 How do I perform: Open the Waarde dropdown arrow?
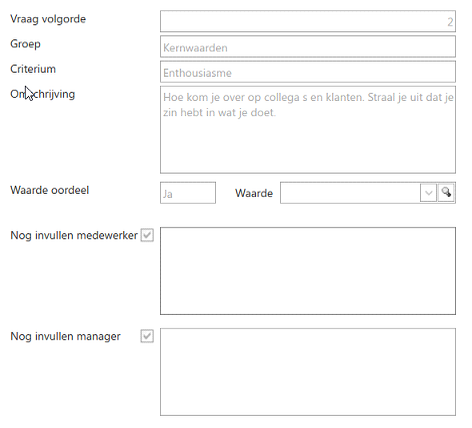pos(428,193)
